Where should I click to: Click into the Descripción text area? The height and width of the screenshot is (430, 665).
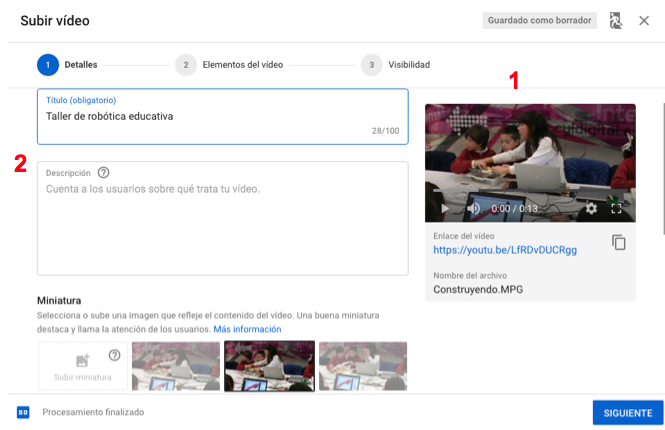(x=223, y=218)
